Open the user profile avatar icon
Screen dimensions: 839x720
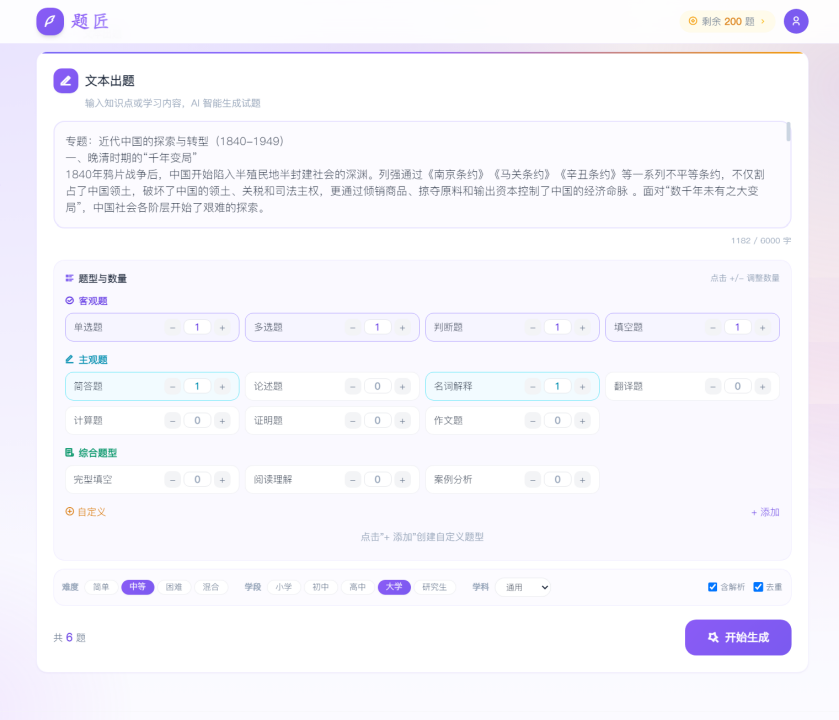click(796, 21)
